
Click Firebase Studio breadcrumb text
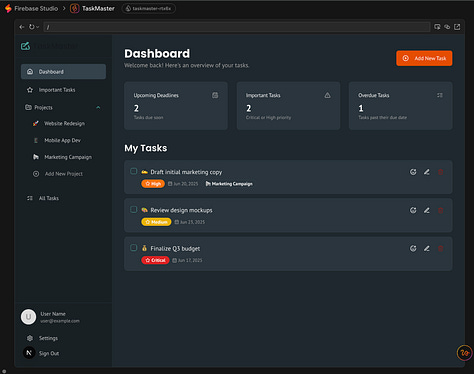(x=36, y=8)
